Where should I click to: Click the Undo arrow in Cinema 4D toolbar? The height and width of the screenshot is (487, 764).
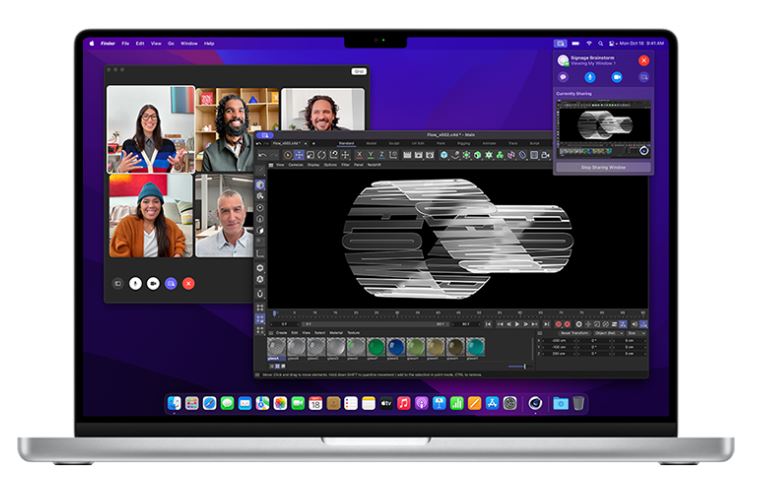tap(262, 155)
